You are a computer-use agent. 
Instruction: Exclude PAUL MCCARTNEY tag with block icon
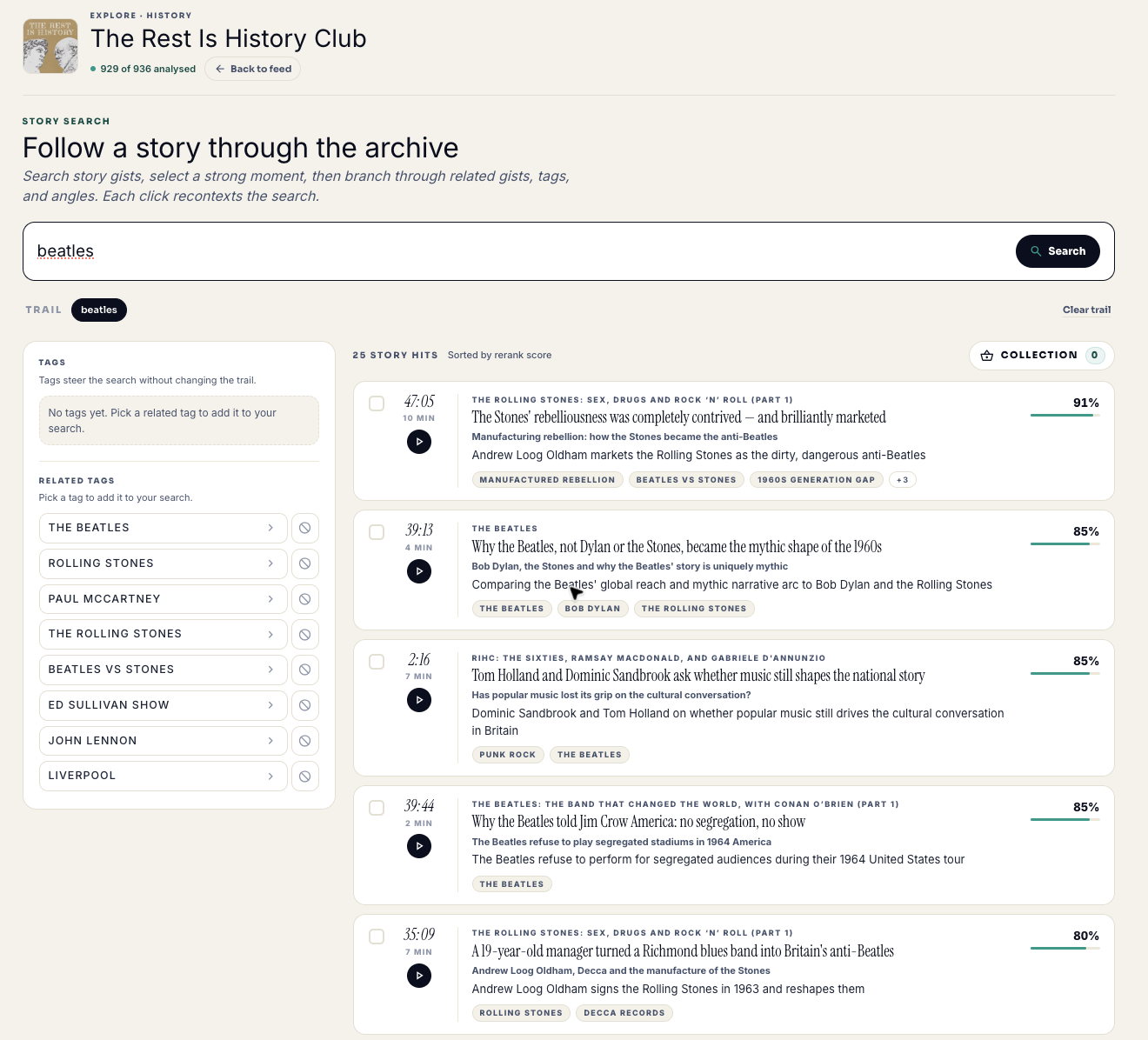coord(305,599)
